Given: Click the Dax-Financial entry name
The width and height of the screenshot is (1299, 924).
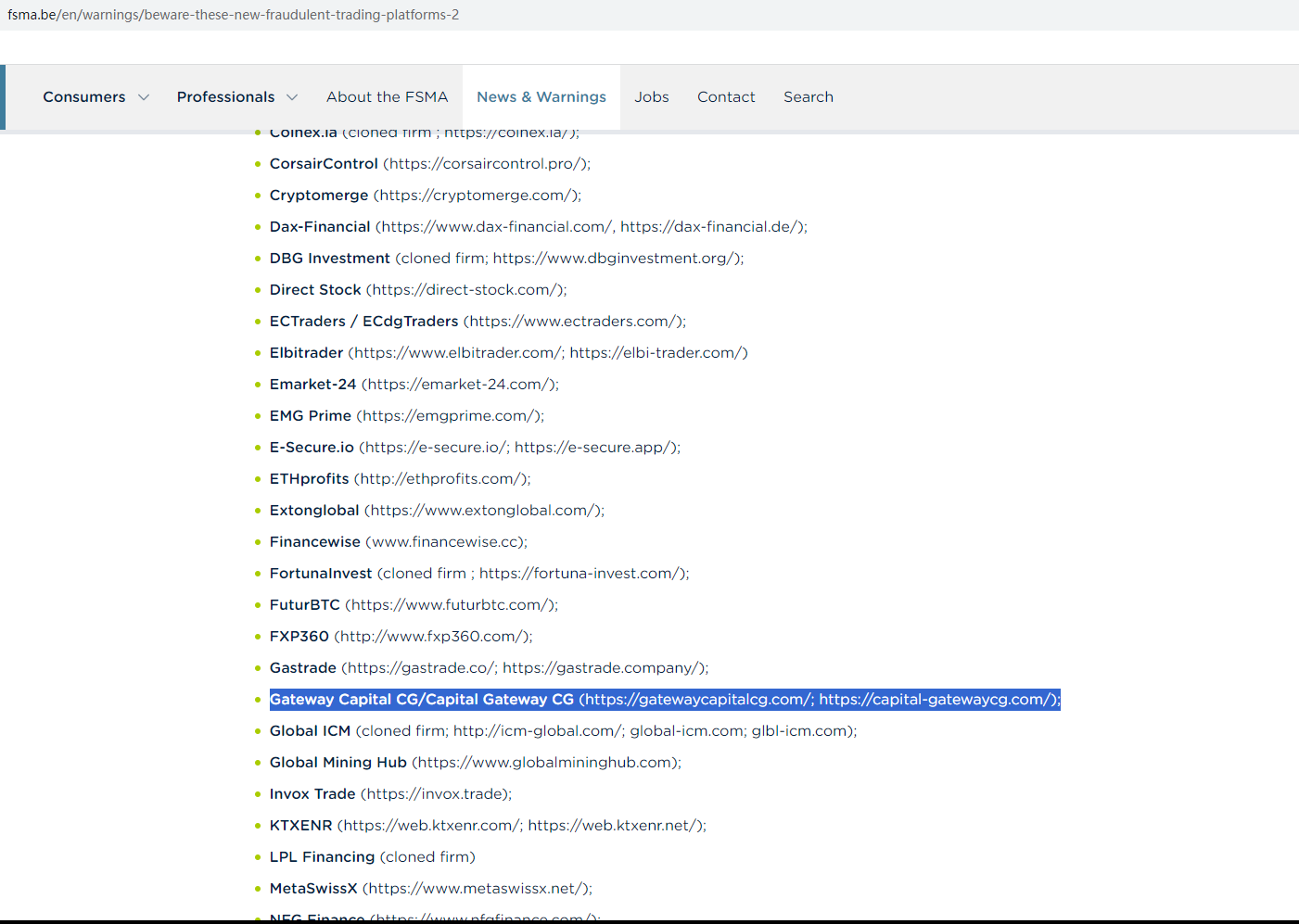Looking at the screenshot, I should tap(320, 227).
